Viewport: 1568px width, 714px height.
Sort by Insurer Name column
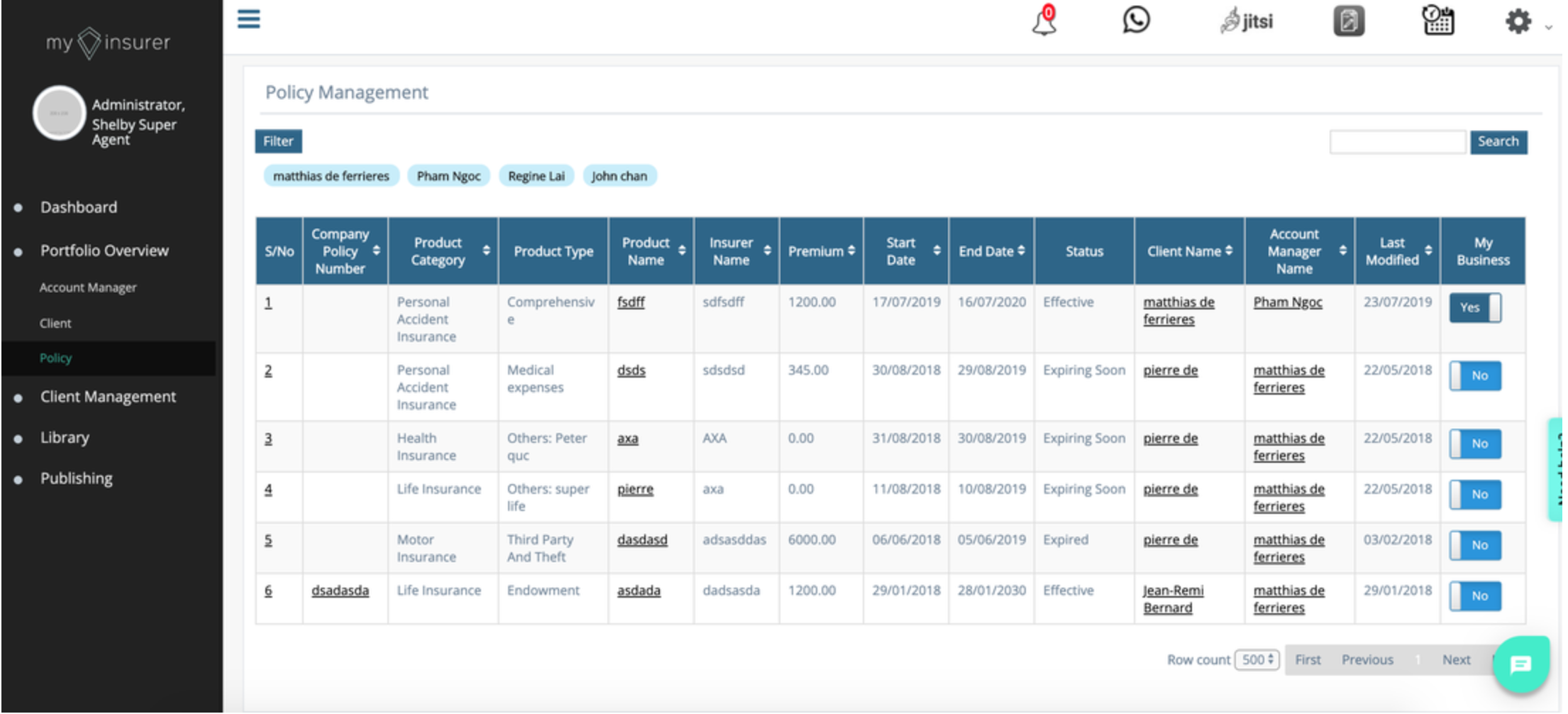pos(767,251)
